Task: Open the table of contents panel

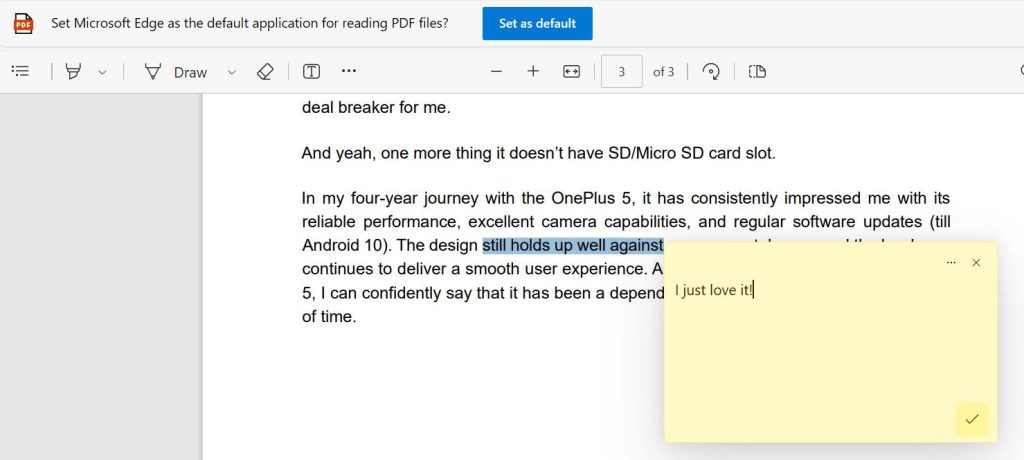Action: click(19, 71)
